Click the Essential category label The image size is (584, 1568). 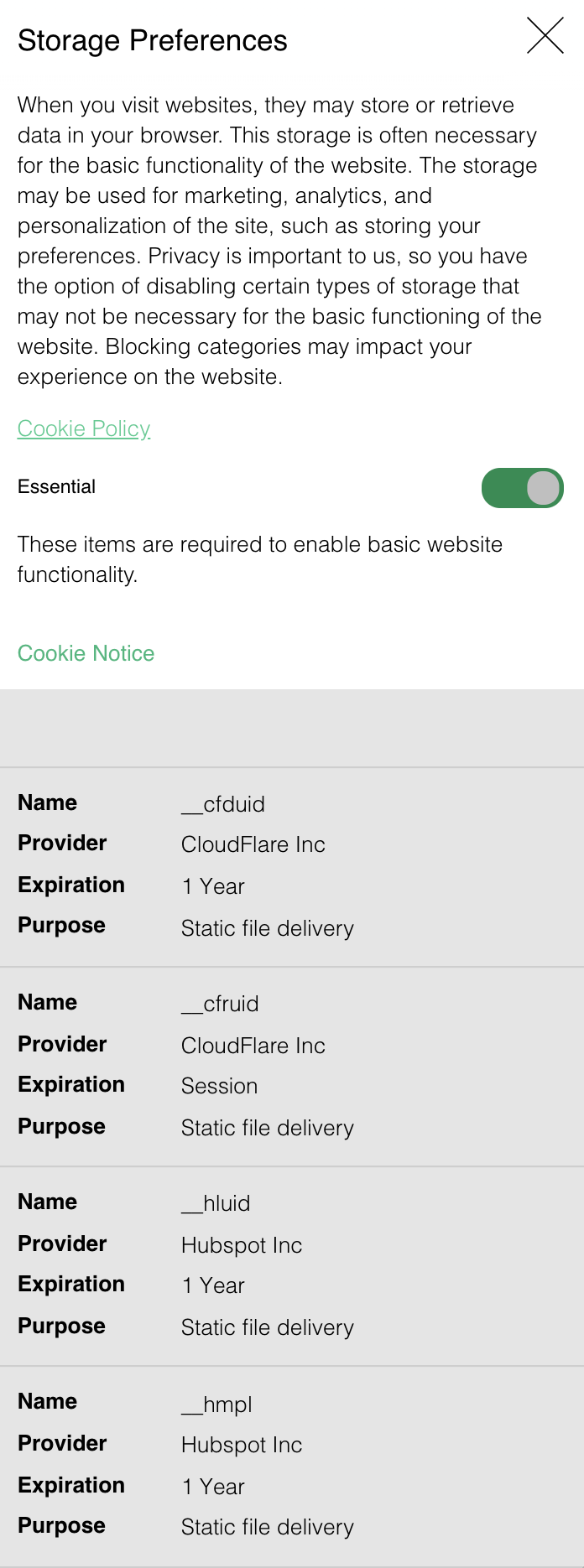56,486
